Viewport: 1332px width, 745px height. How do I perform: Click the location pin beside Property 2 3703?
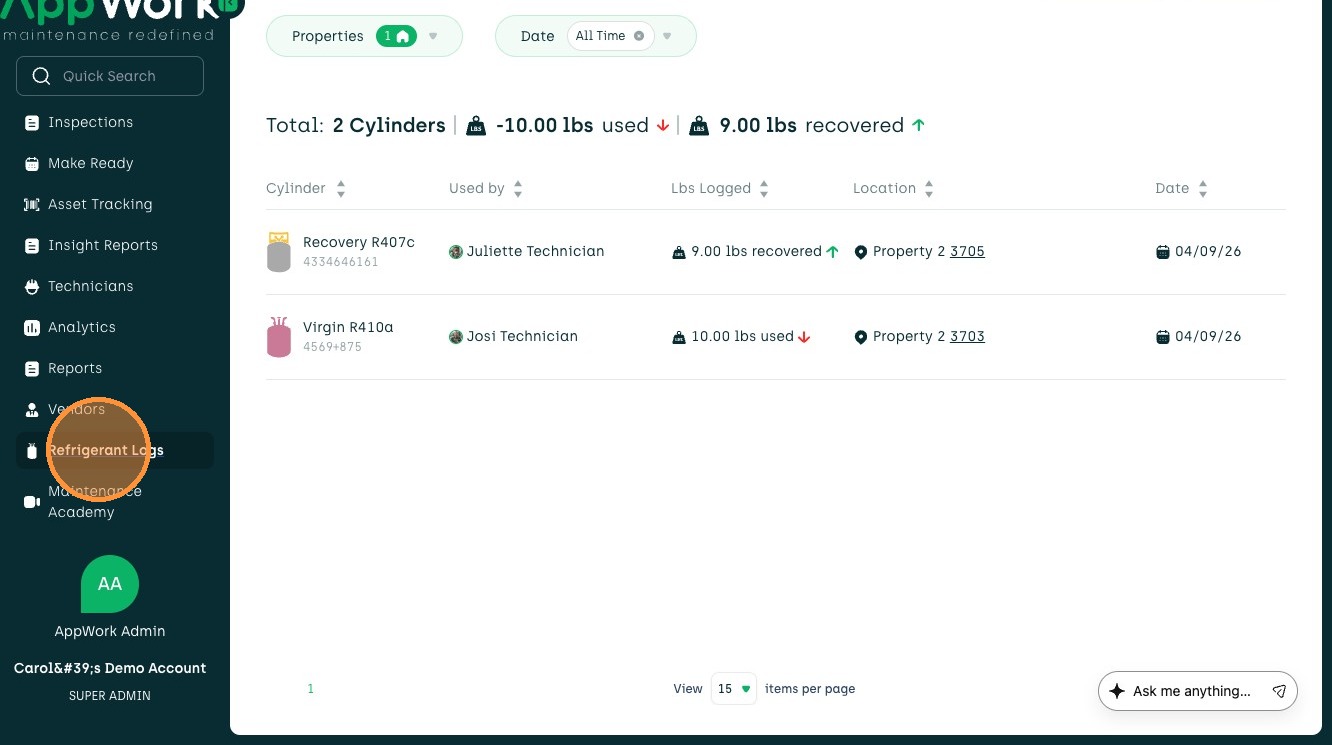point(860,338)
